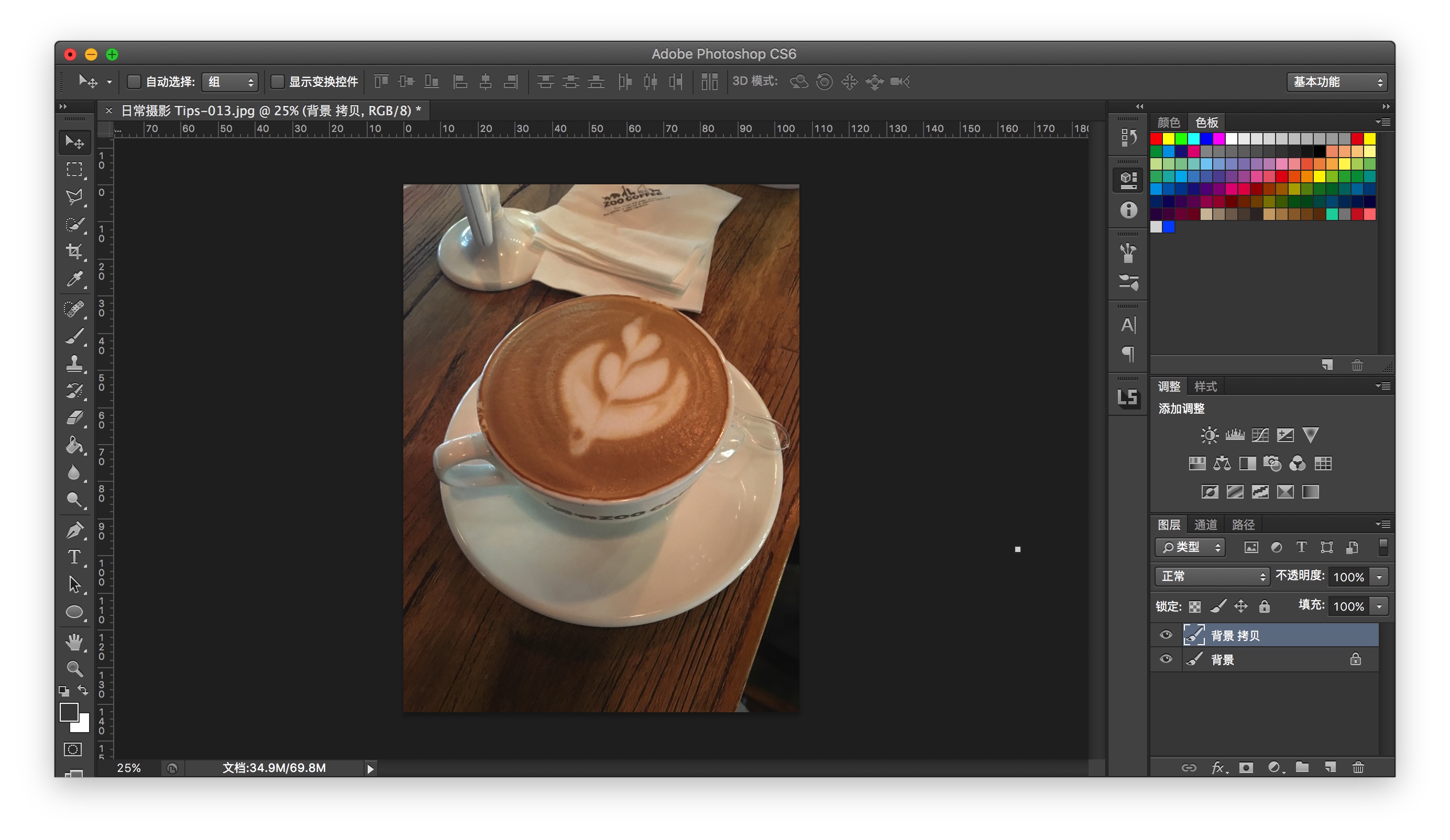Open the 不透明度 opacity slider arrow
Screen dimensions: 1450x840
click(1379, 577)
